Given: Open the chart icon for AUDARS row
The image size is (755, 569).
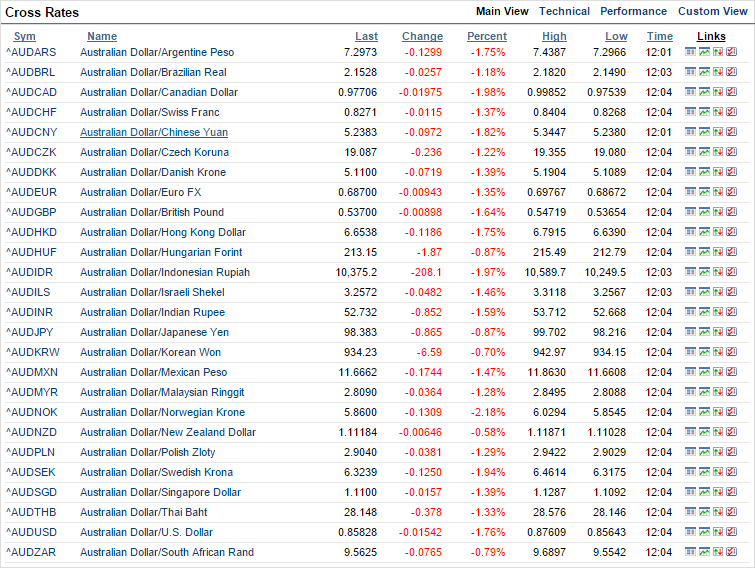Looking at the screenshot, I should pyautogui.click(x=704, y=52).
